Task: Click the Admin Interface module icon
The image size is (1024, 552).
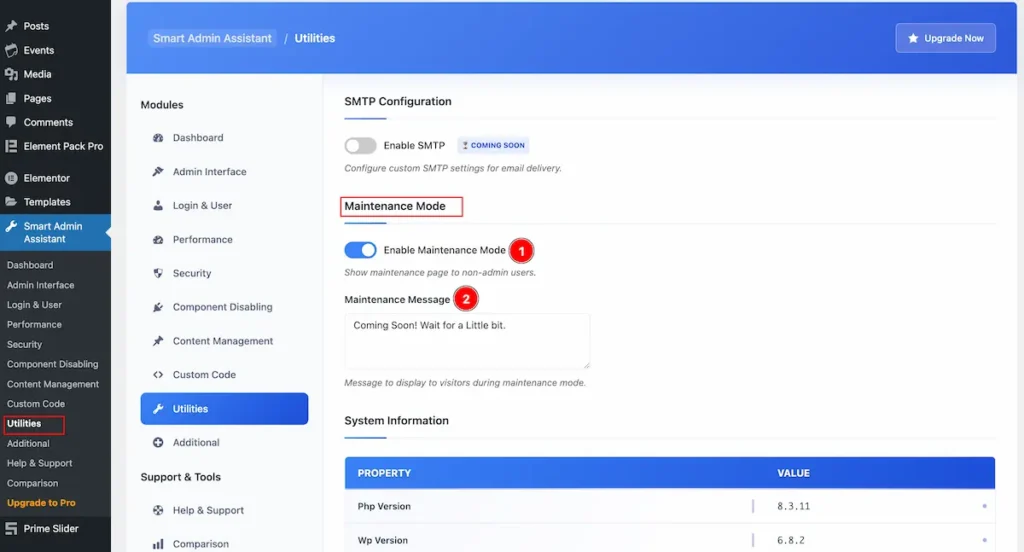Action: 158,172
